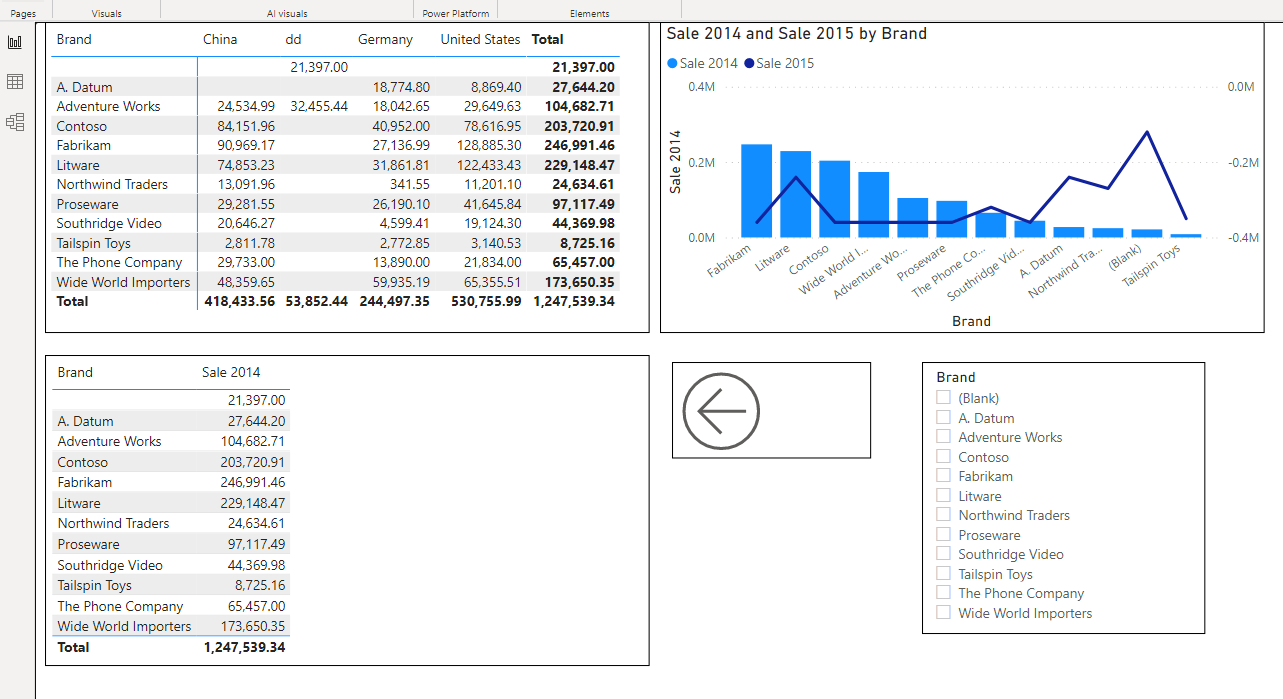Viewport: 1283px width, 699px height.
Task: Select value 246,991.46 in lower table
Action: [252, 482]
